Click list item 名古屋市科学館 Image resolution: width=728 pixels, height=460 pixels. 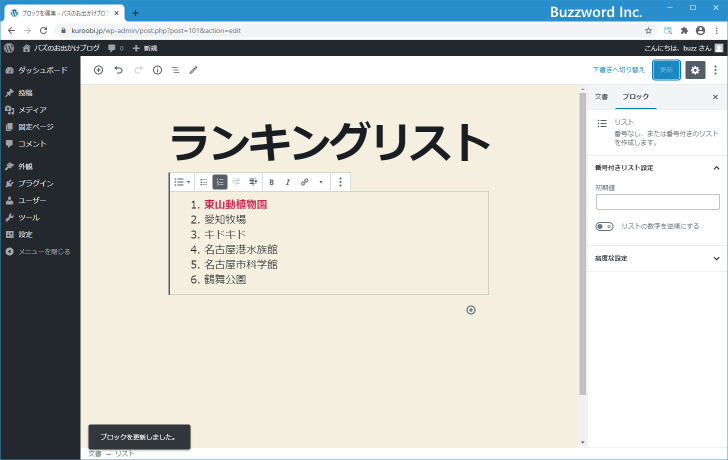(241, 265)
